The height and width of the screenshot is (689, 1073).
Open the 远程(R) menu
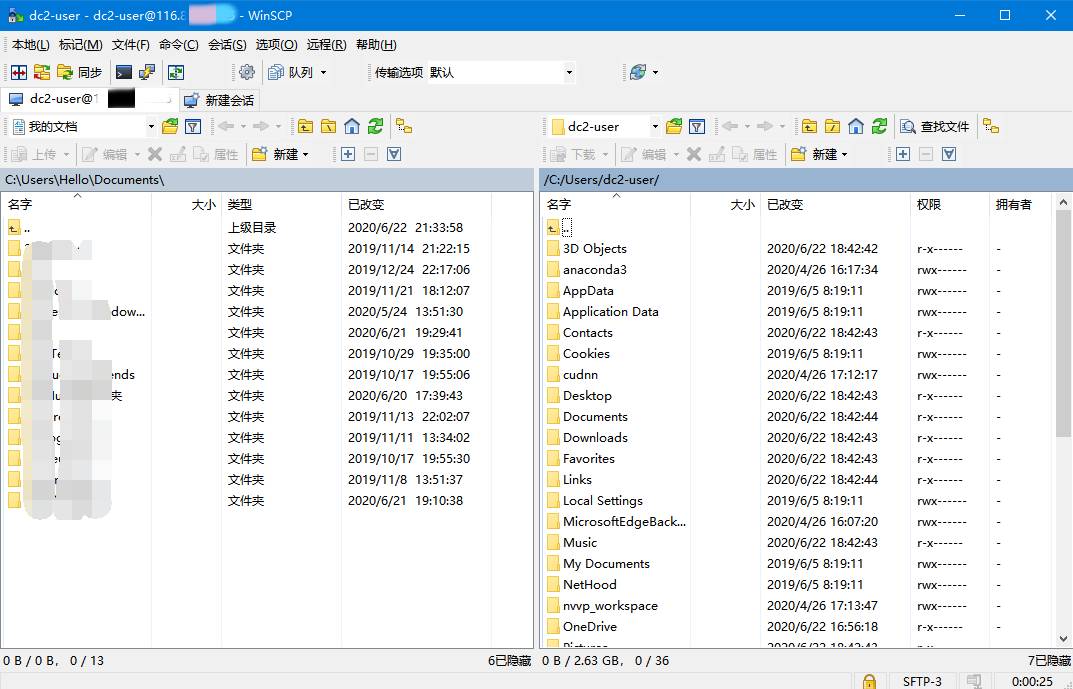point(326,45)
